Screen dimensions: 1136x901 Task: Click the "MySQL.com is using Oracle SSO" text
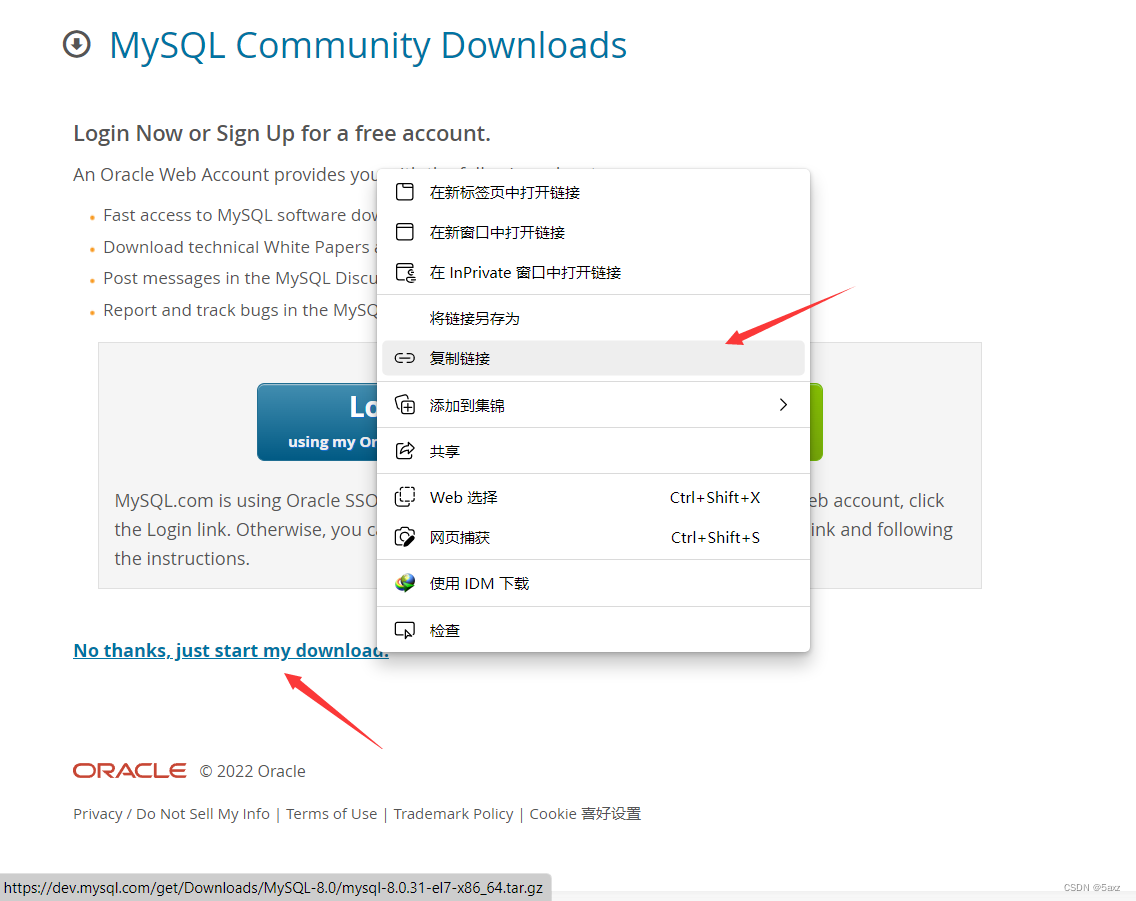pyautogui.click(x=246, y=500)
